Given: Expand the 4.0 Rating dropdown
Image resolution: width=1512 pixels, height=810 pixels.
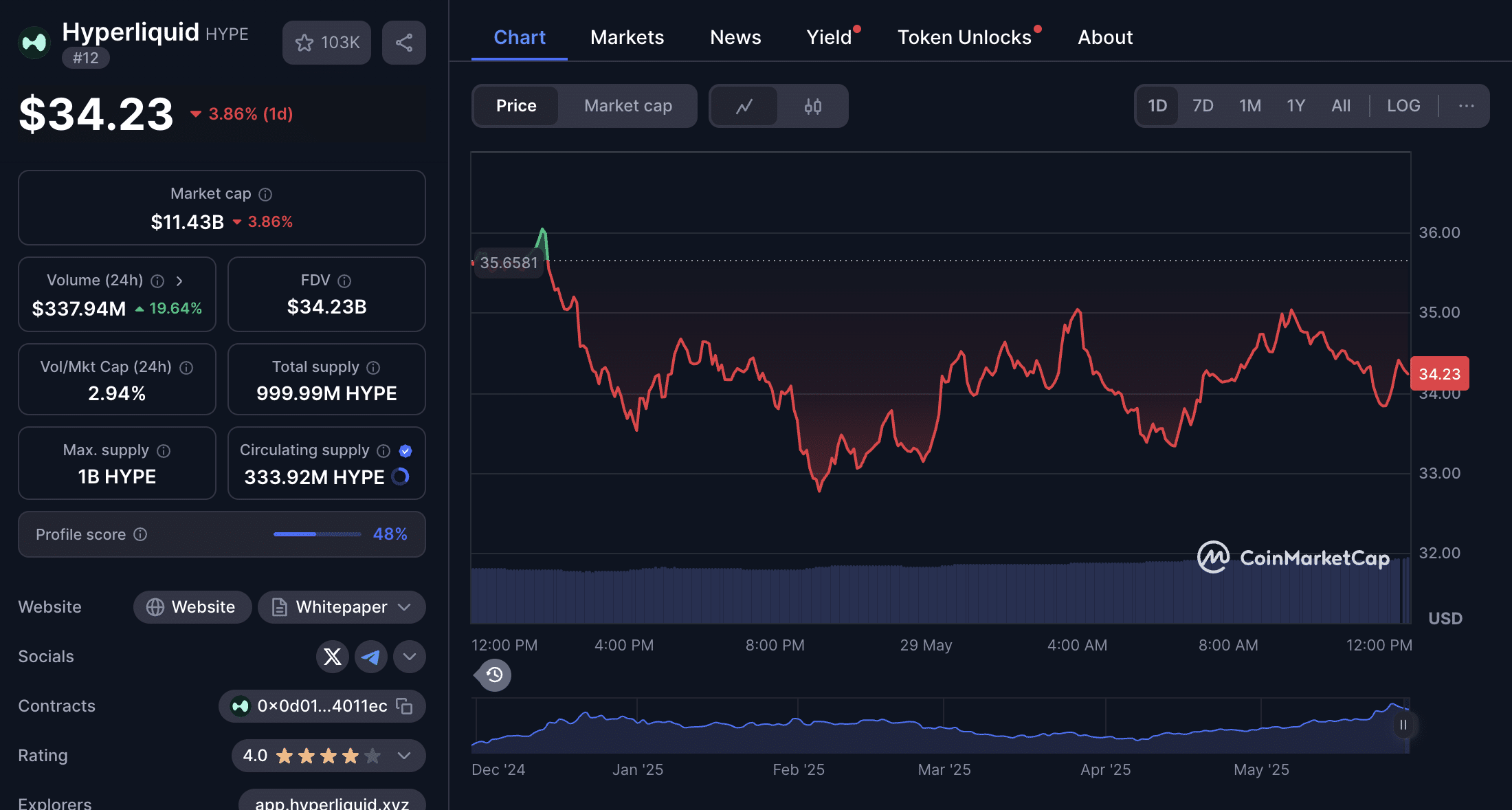Looking at the screenshot, I should click(329, 756).
